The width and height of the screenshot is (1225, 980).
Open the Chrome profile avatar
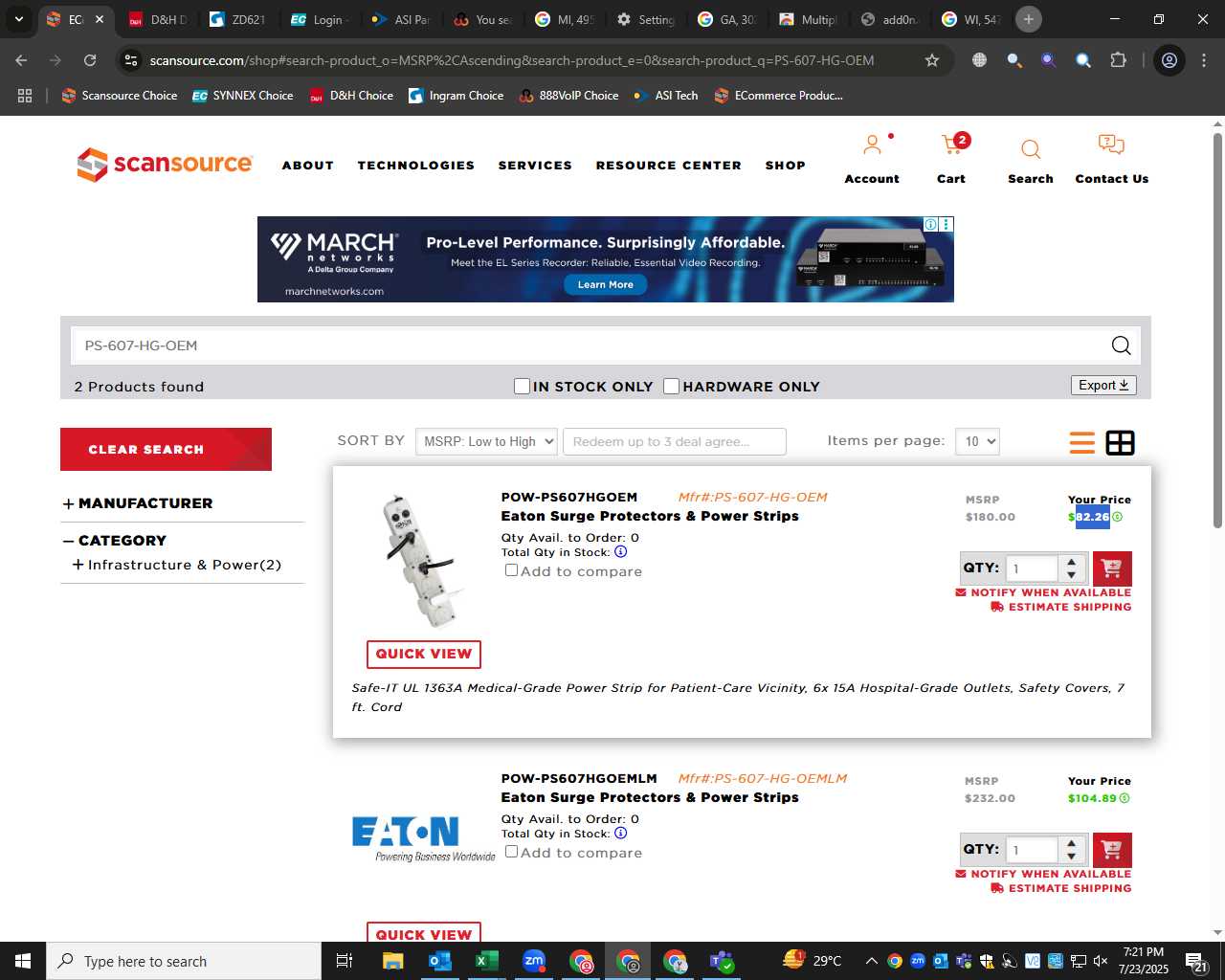click(x=1169, y=60)
